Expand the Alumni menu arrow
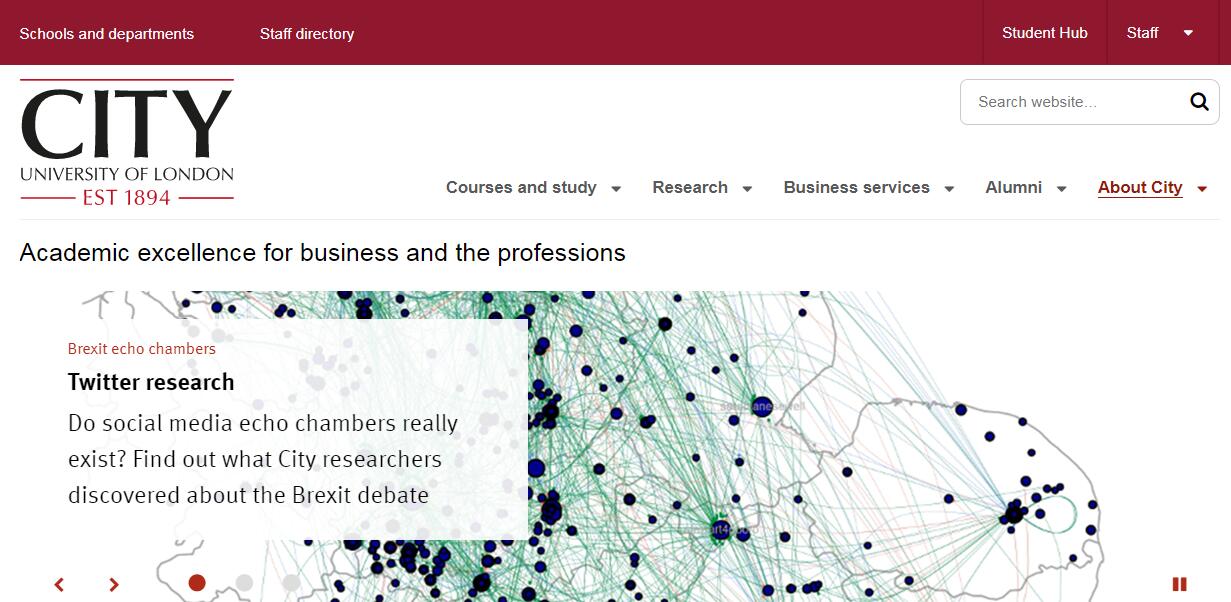This screenshot has height=602, width=1231. (x=1061, y=189)
